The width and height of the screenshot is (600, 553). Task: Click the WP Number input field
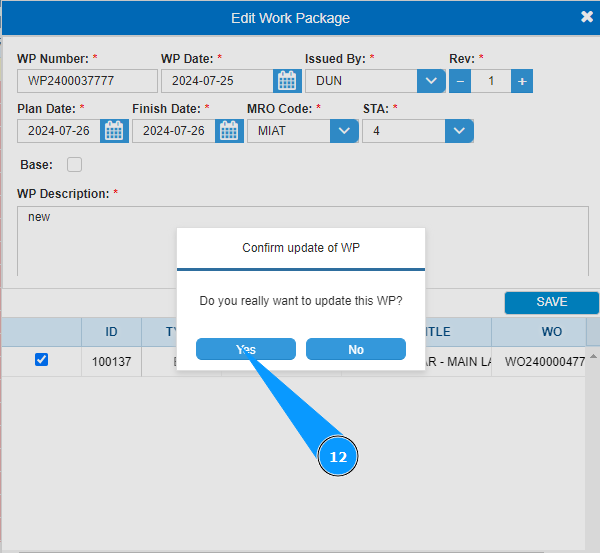coord(87,81)
